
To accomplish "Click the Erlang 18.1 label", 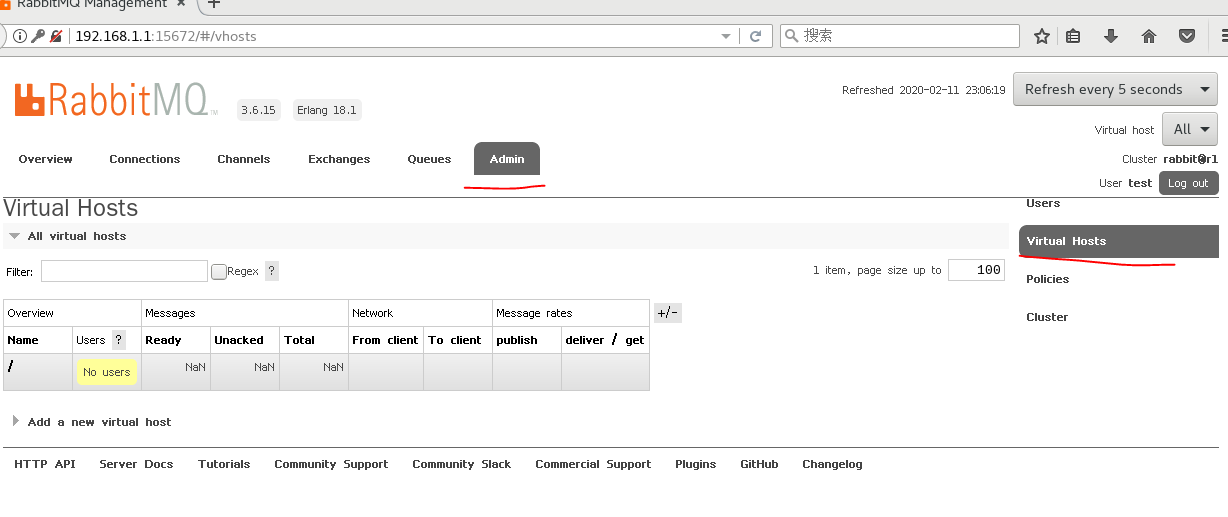I will [327, 110].
